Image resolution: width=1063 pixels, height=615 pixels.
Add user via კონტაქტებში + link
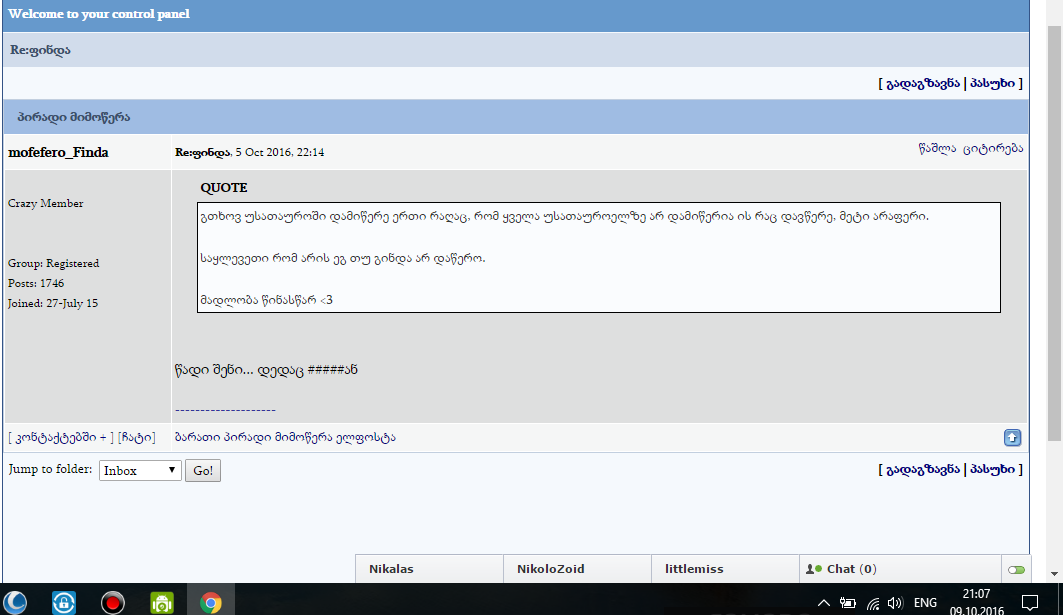point(61,437)
